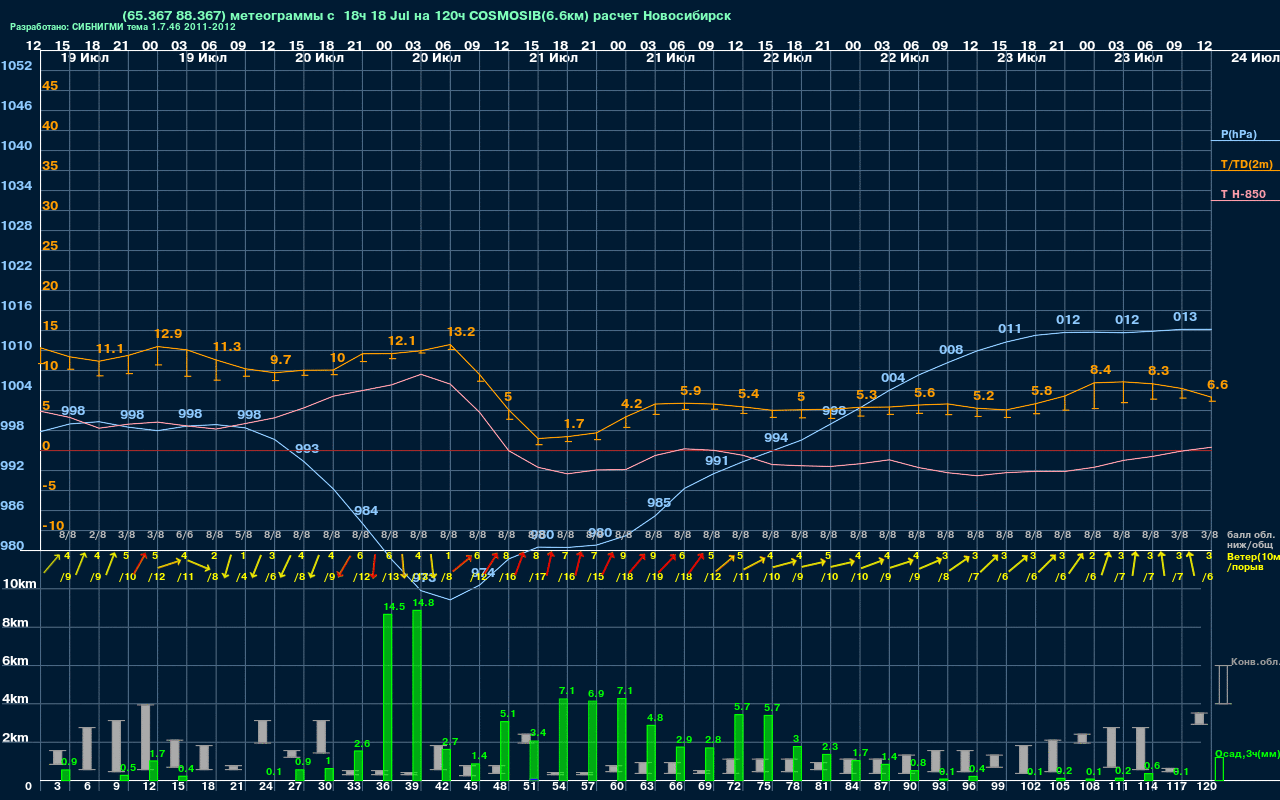Screen dimensions: 1280x800
Task: Click the 1028 pressure axis value
Action: pos(16,226)
